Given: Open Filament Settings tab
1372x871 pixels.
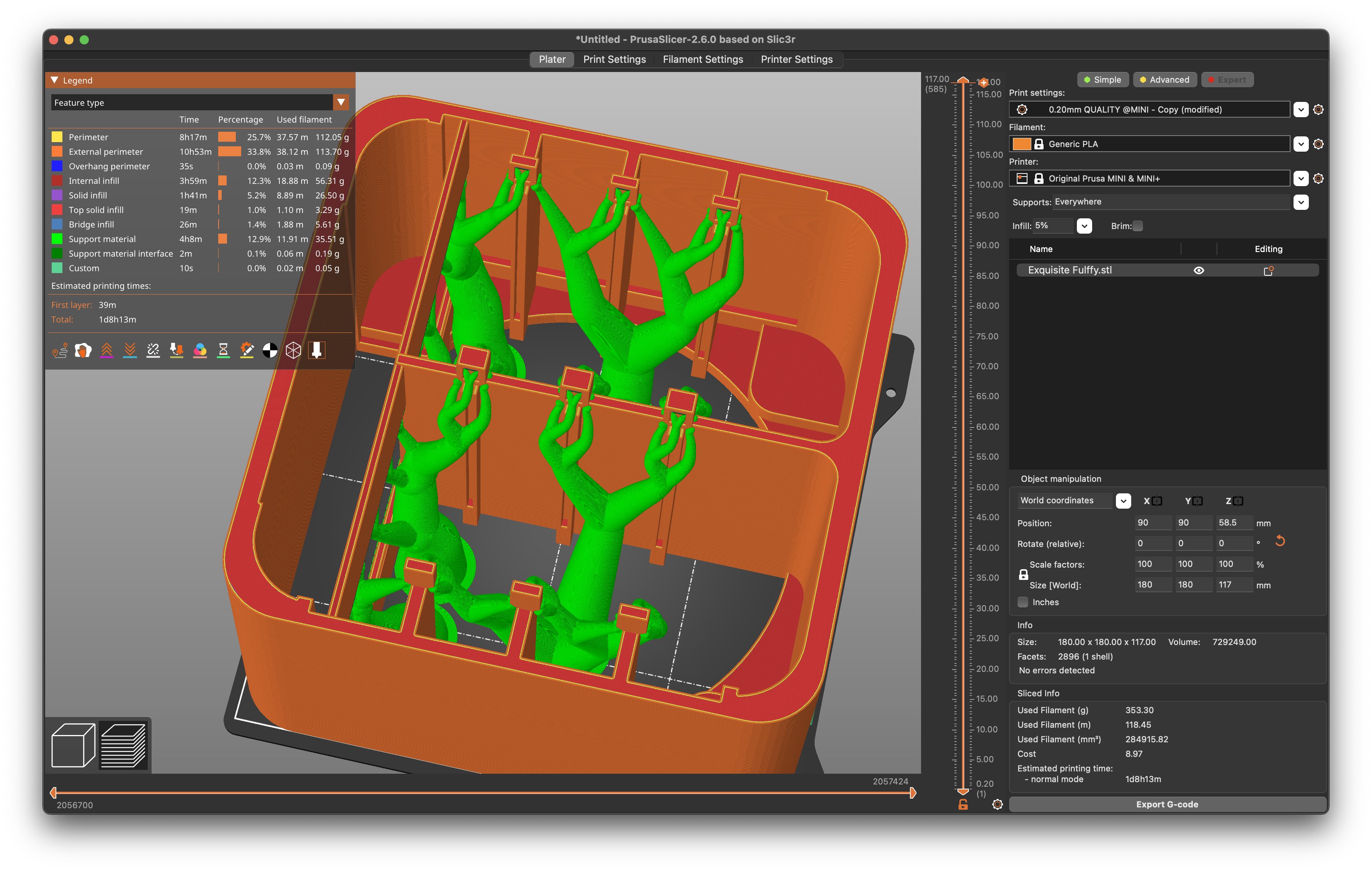Looking at the screenshot, I should coord(702,59).
